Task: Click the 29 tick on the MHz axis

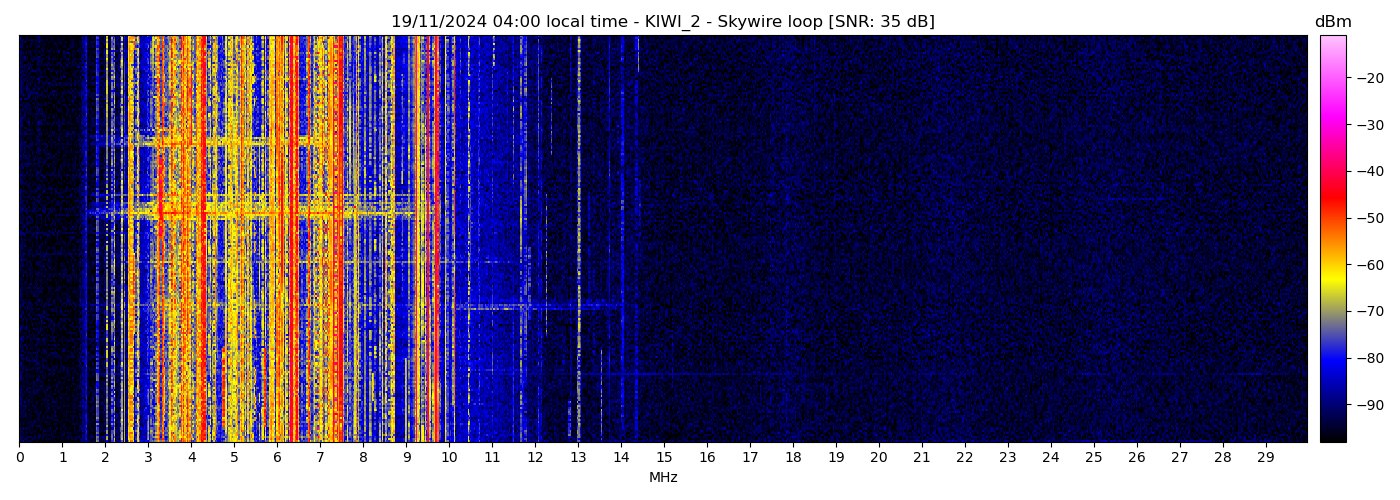Action: (1265, 457)
